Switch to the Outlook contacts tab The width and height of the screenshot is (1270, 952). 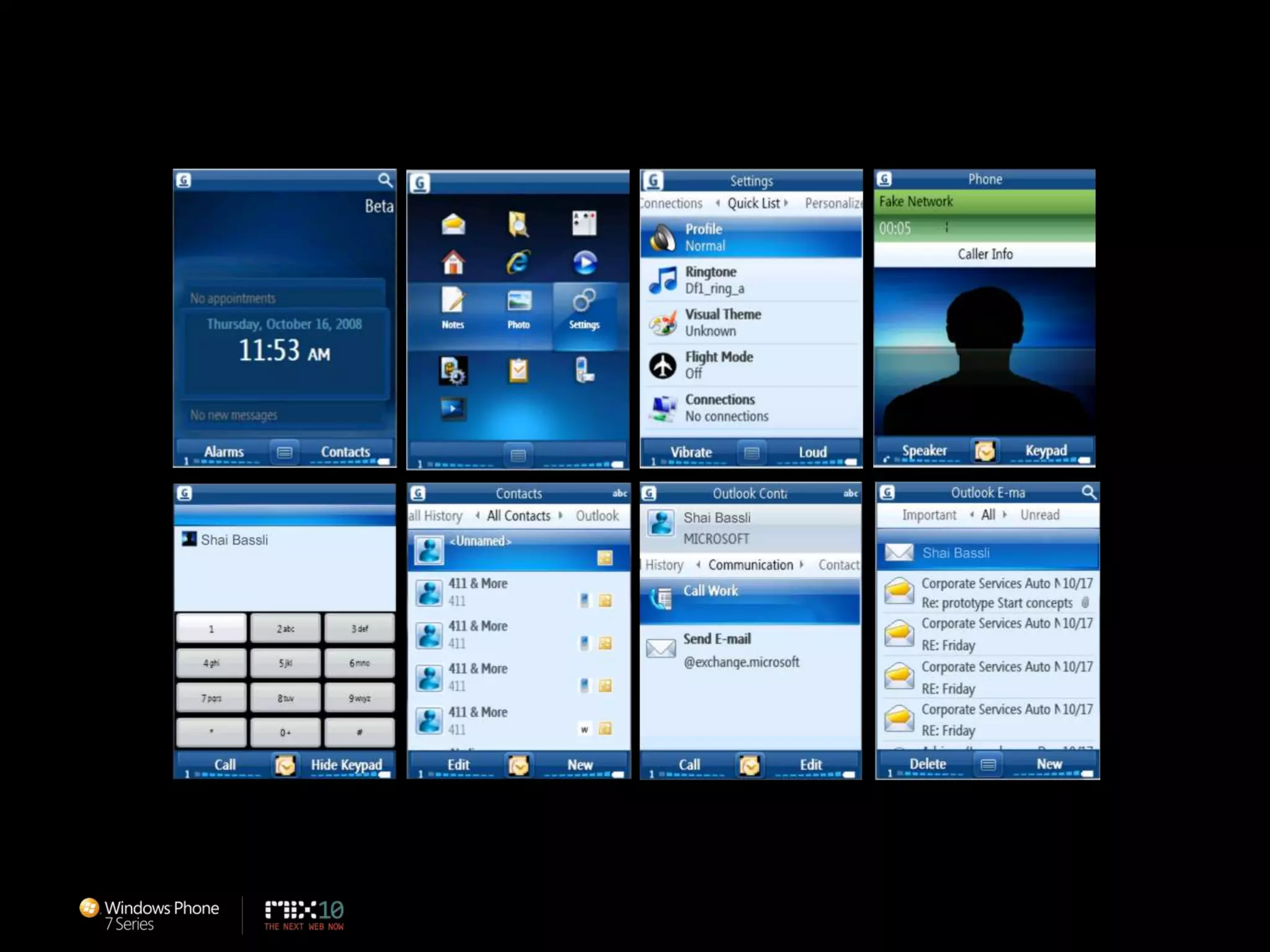[x=597, y=516]
